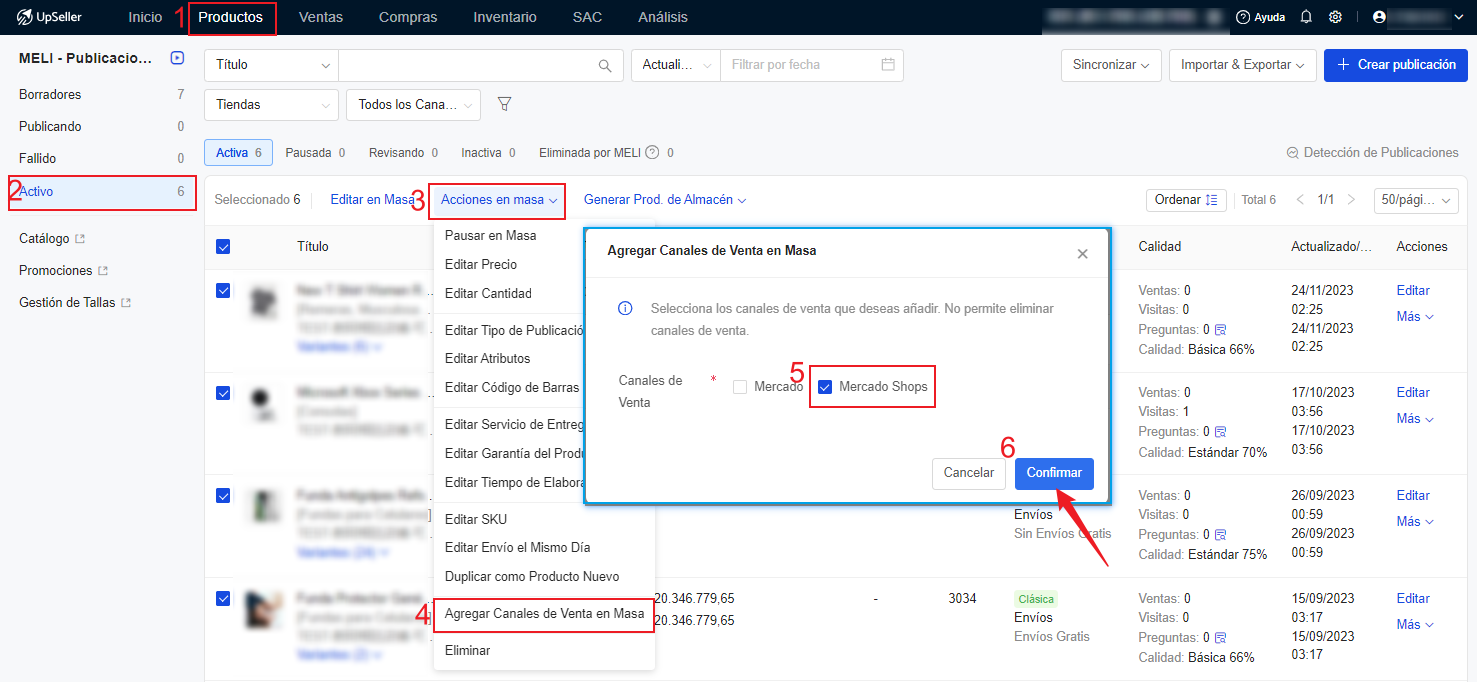Open the Inventario menu
This screenshot has height=682, width=1477.
[505, 17]
